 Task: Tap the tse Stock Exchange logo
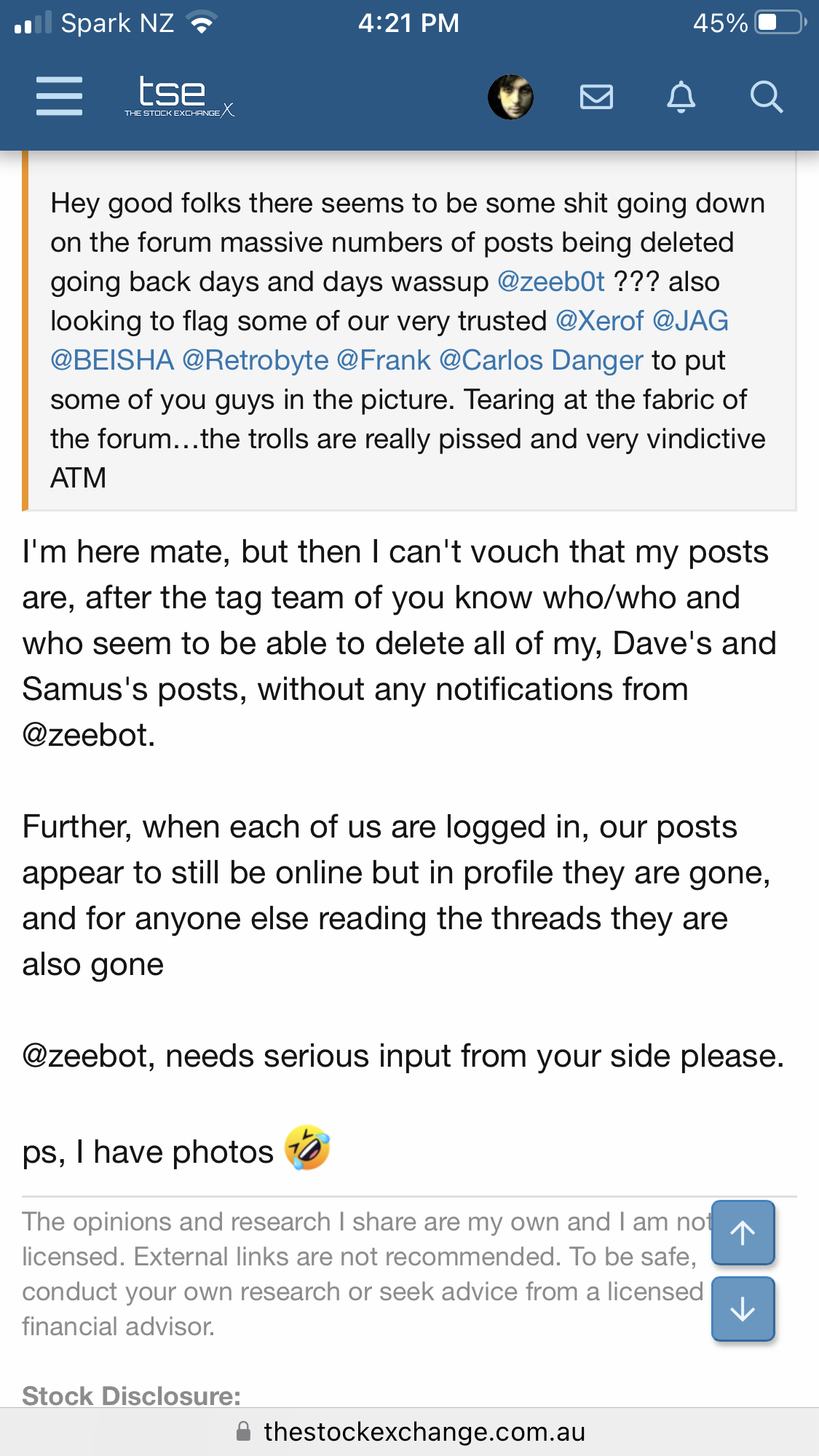[x=179, y=96]
